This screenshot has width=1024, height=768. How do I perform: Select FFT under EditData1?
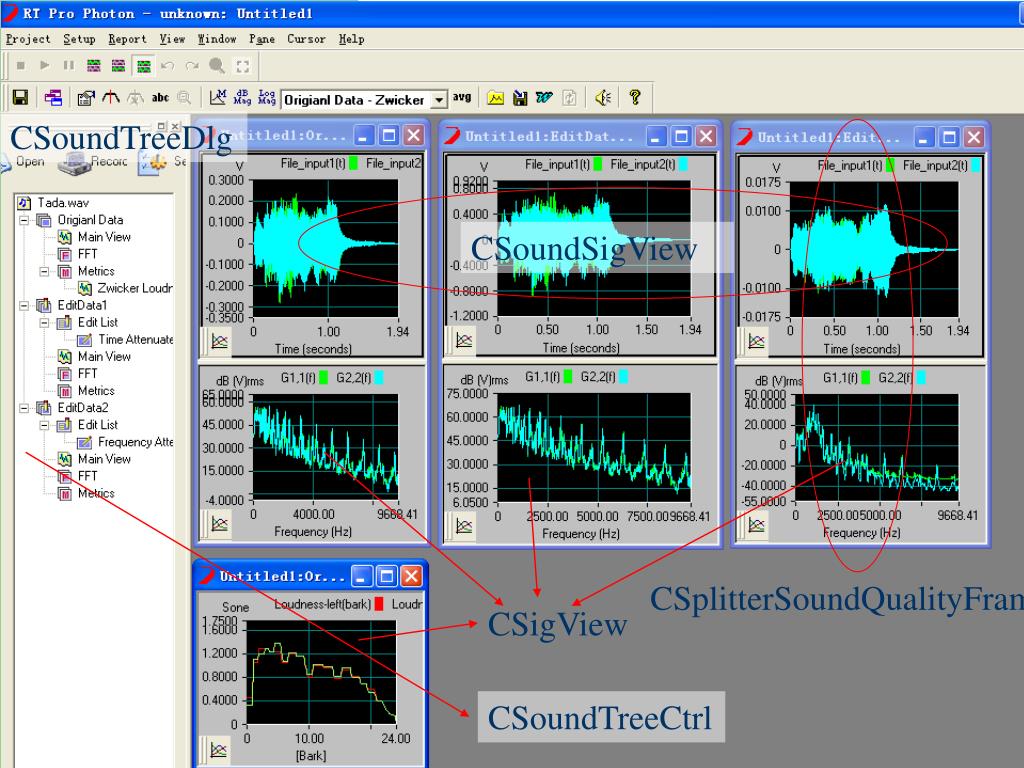pos(88,374)
